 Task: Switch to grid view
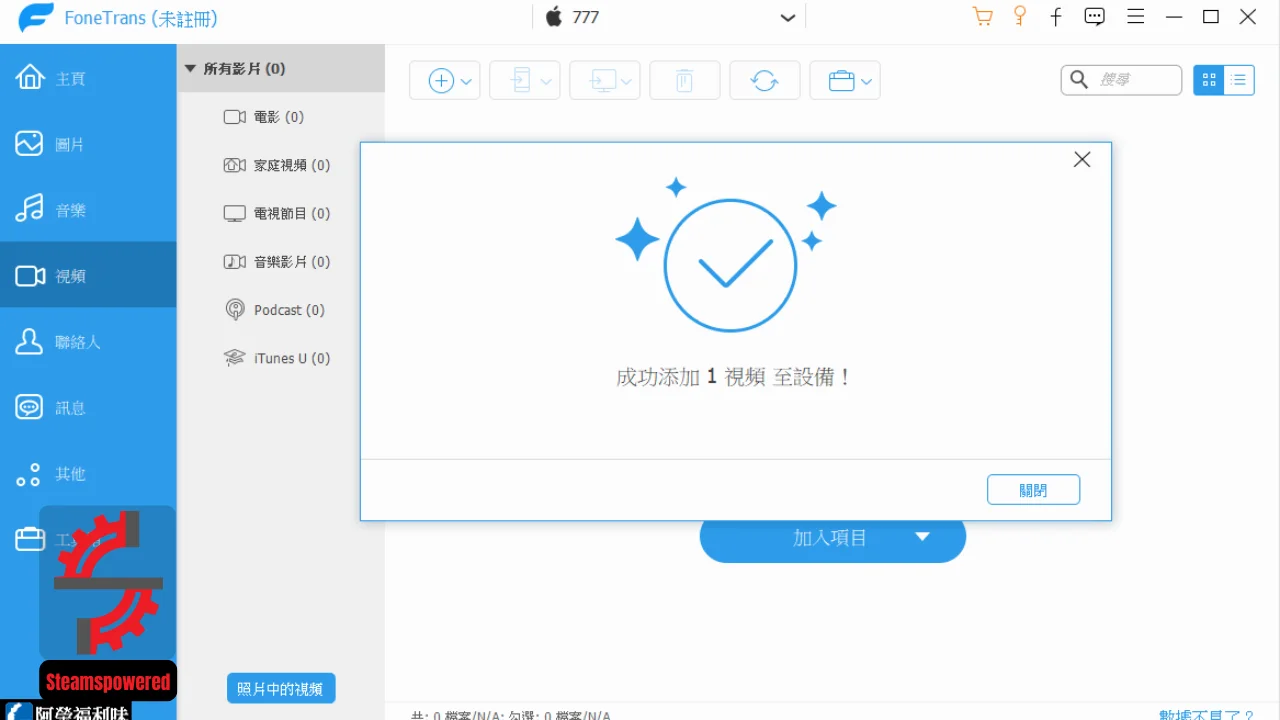coord(1209,80)
